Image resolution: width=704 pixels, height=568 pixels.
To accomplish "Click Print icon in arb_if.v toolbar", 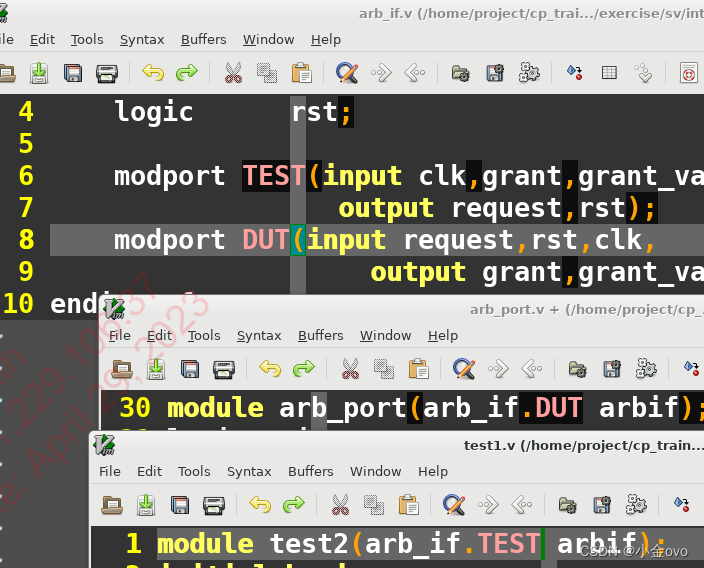I will 107,73.
